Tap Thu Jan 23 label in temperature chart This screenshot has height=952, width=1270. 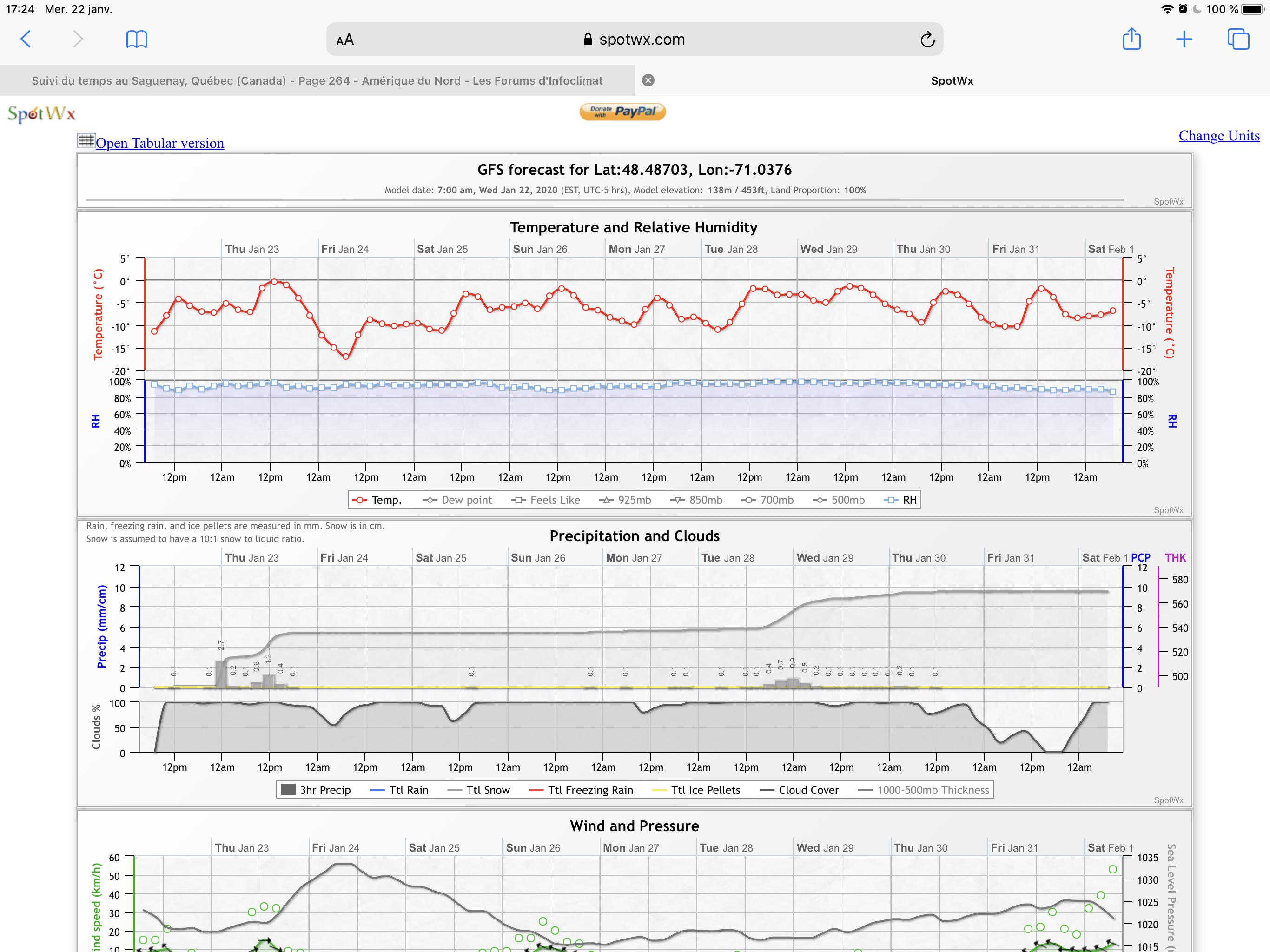[251, 249]
